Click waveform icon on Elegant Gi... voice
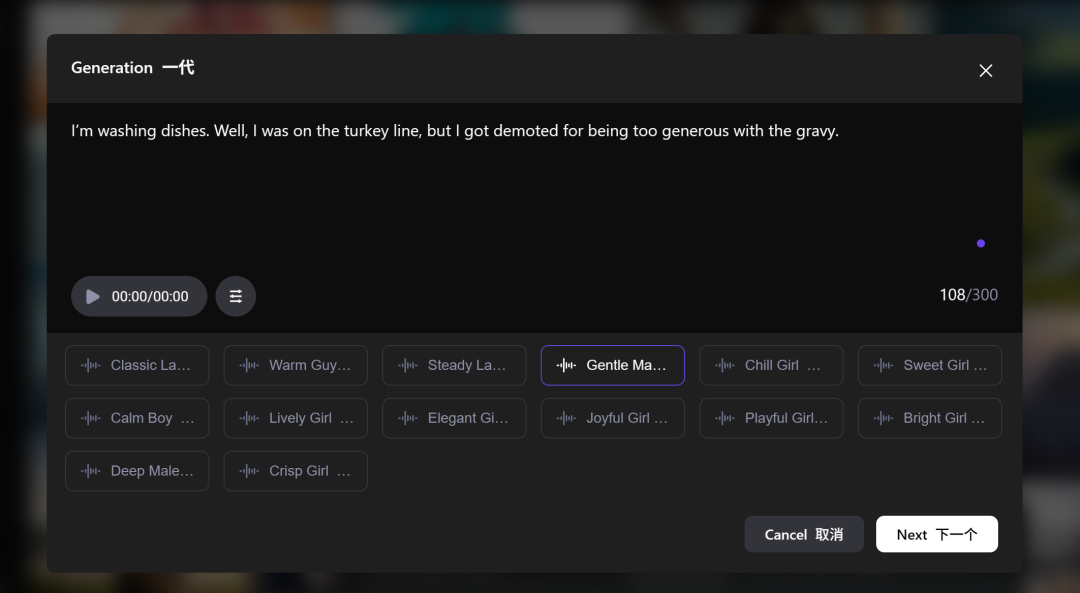Image resolution: width=1080 pixels, height=593 pixels. (x=408, y=418)
